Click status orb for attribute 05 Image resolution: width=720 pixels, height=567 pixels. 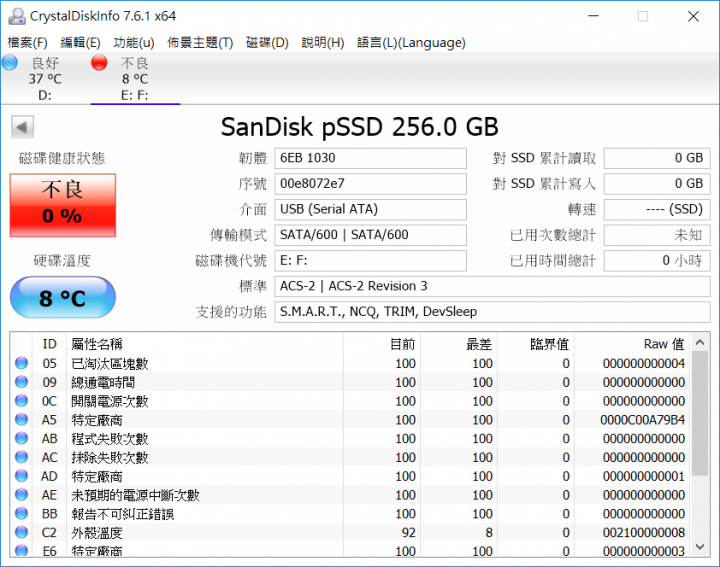point(22,363)
